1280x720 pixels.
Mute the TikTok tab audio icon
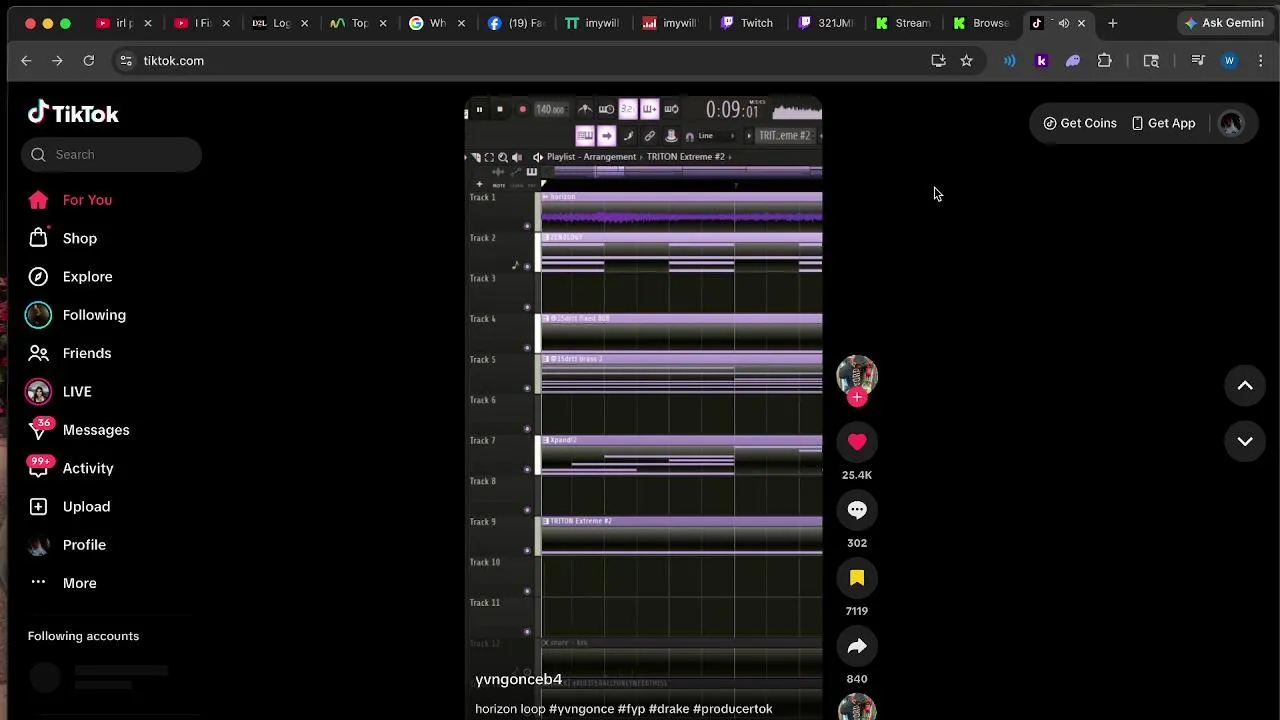(1063, 23)
